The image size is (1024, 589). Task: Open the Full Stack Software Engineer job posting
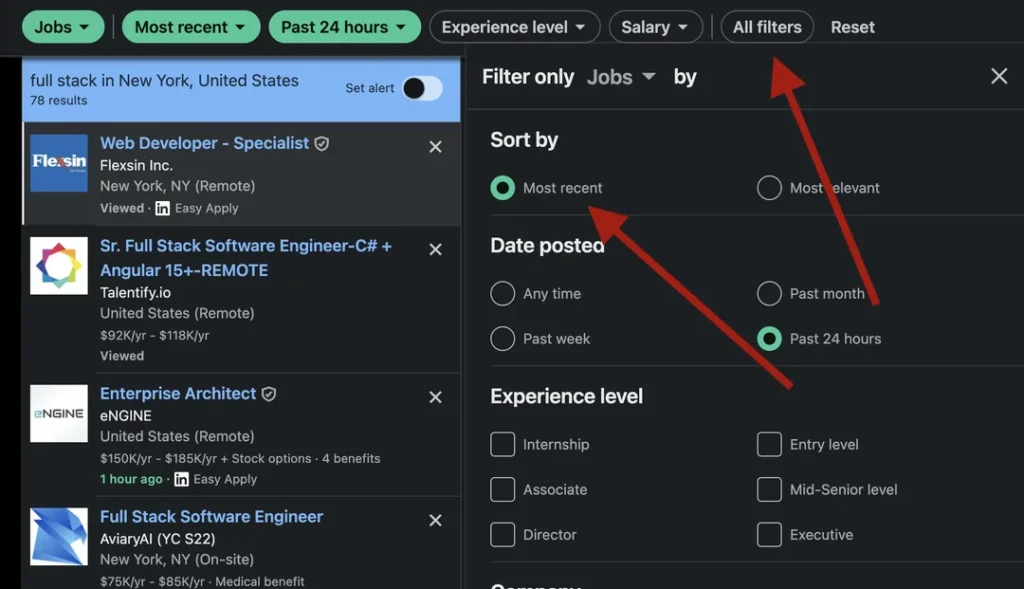click(211, 517)
